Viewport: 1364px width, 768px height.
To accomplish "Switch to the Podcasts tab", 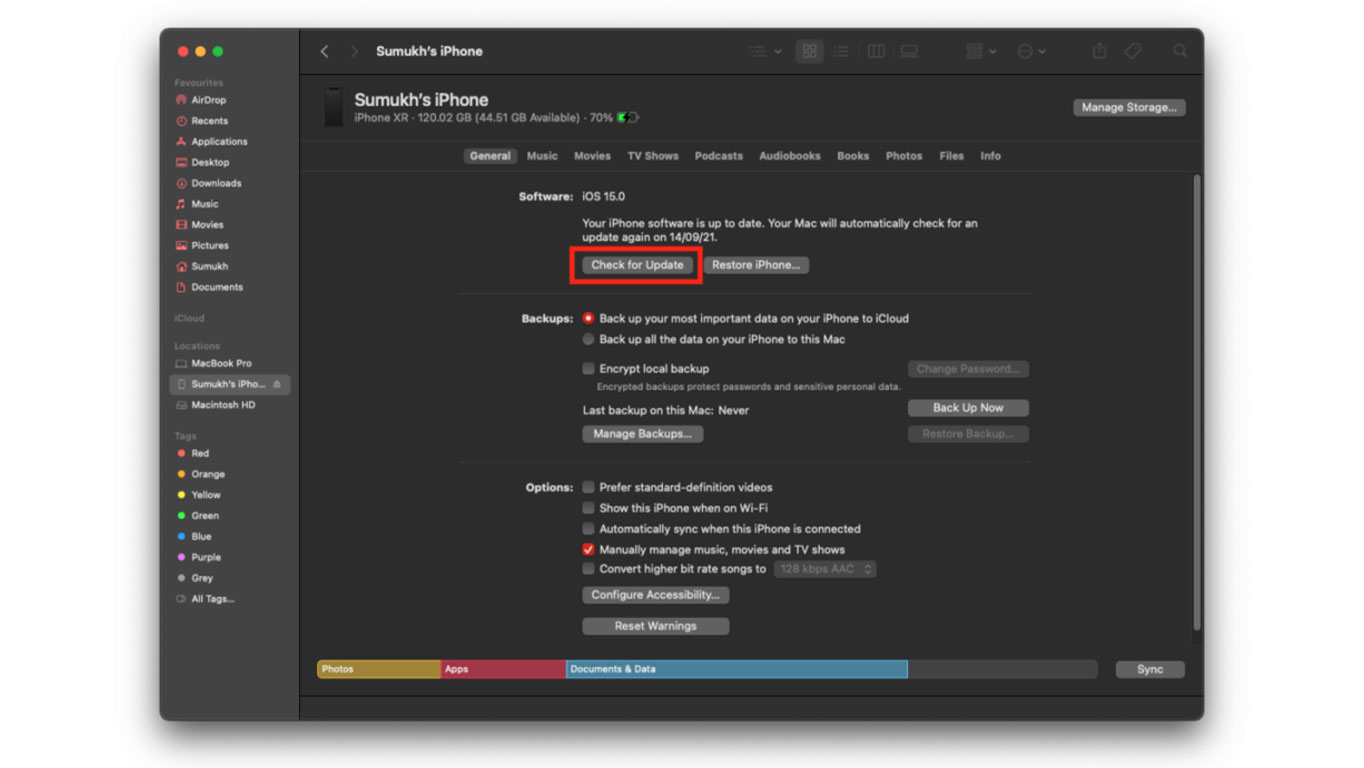I will click(719, 156).
